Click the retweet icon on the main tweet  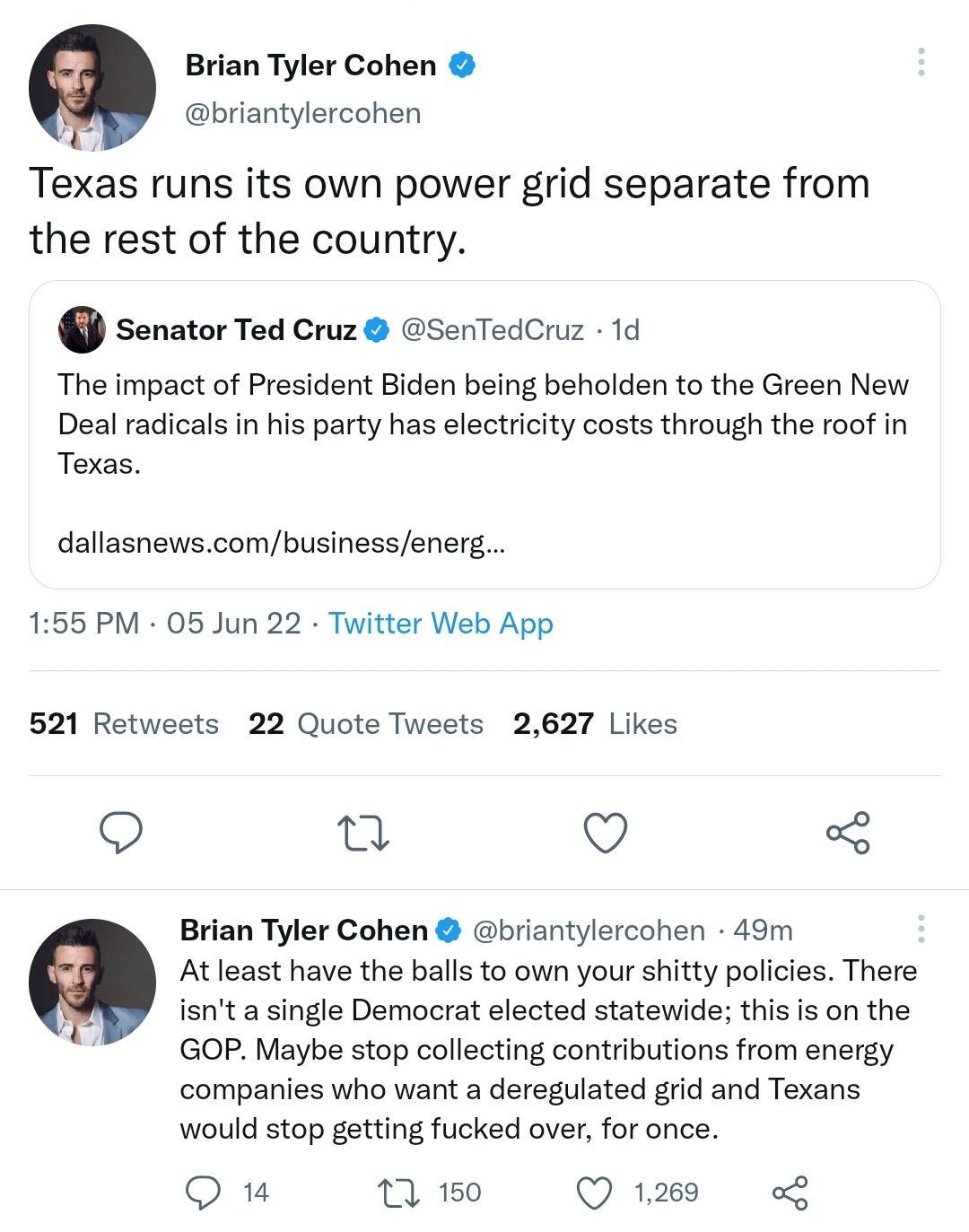[364, 834]
